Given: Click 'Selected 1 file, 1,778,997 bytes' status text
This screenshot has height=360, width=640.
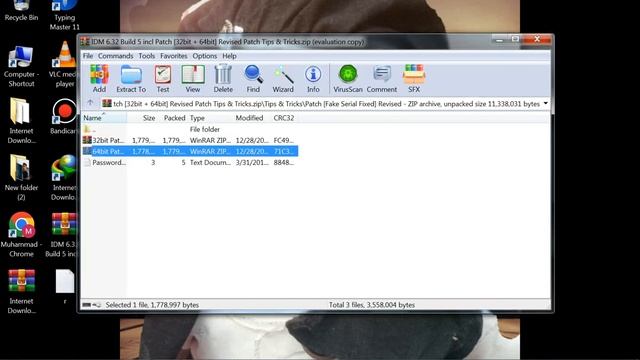Looking at the screenshot, I should pyautogui.click(x=152, y=305).
